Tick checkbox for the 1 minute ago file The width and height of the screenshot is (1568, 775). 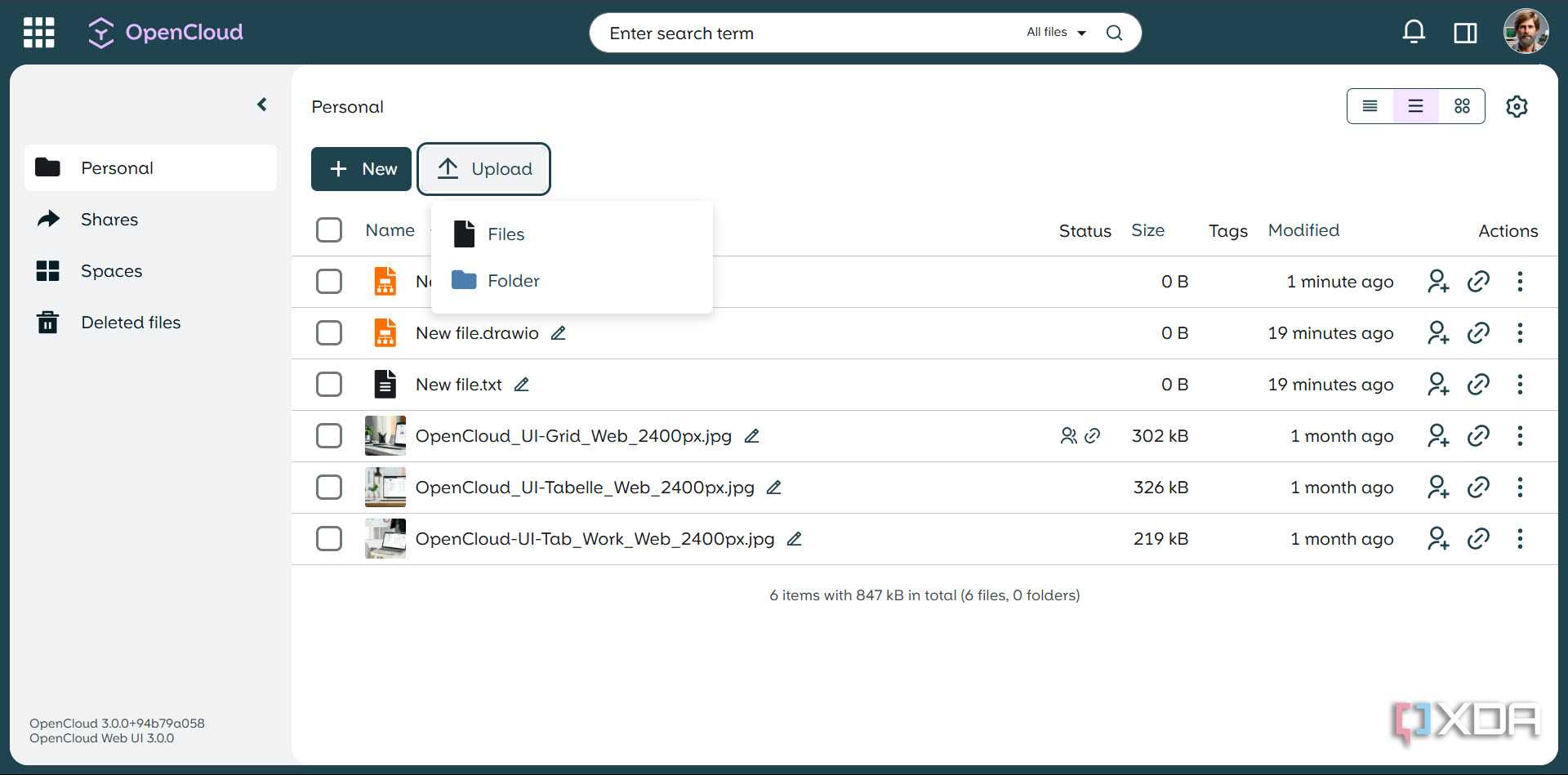tap(329, 282)
